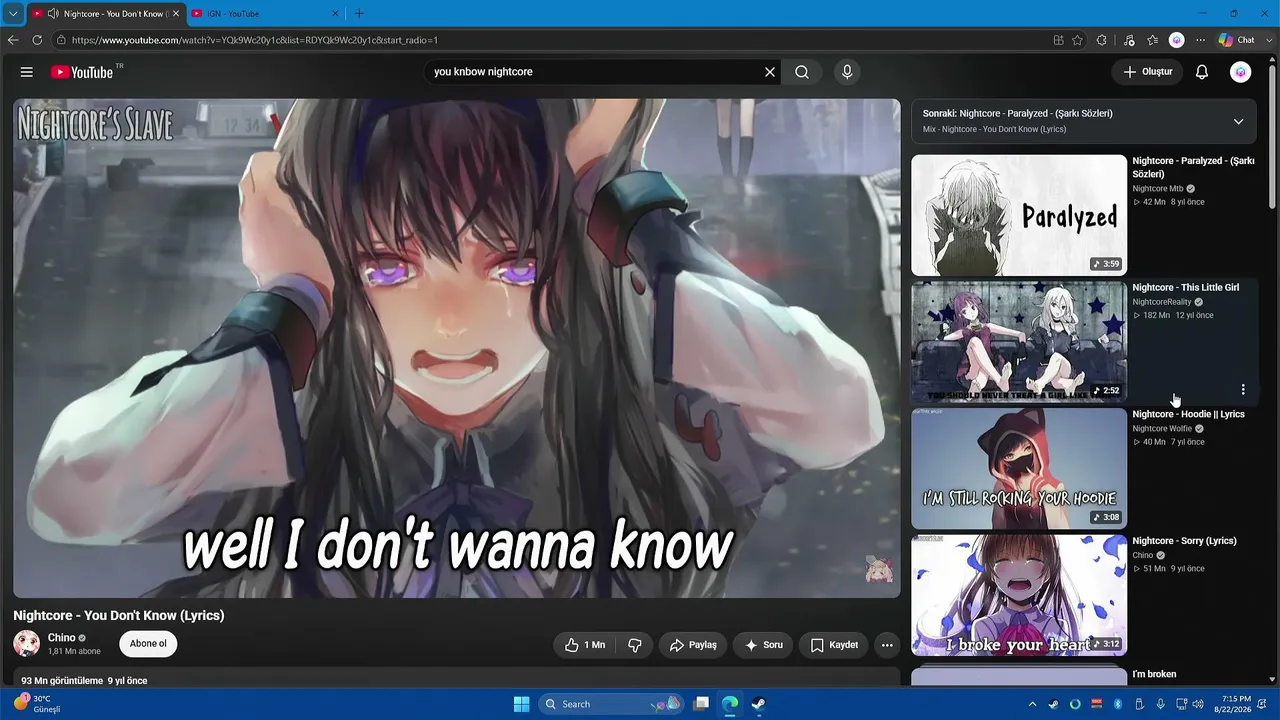
Task: Open the Copilot Chat button
Action: click(x=1236, y=40)
